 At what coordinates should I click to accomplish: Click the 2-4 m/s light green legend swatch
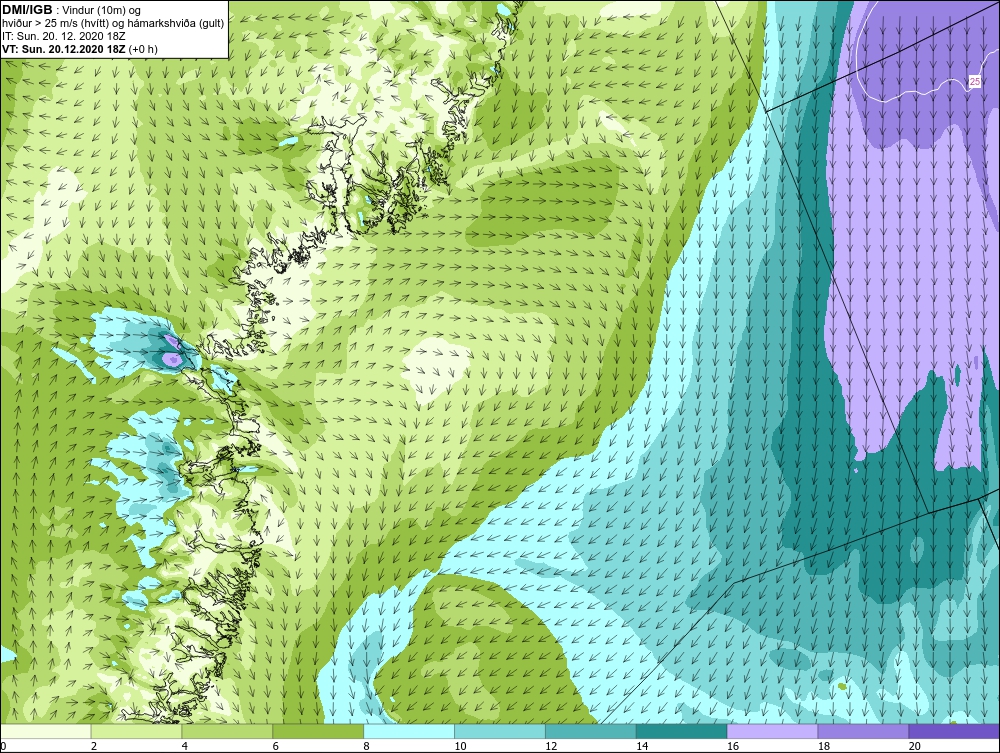pyautogui.click(x=136, y=731)
